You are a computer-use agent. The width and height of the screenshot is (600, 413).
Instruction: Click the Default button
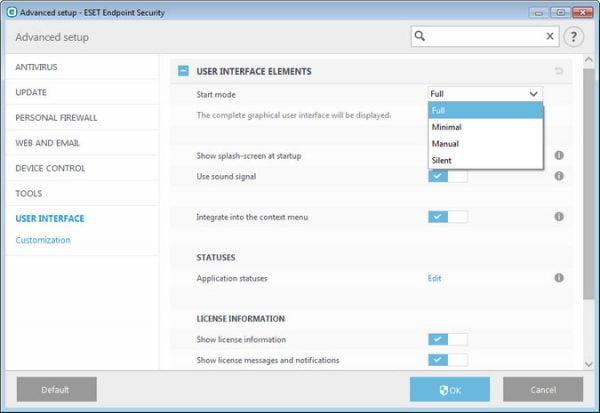57,389
